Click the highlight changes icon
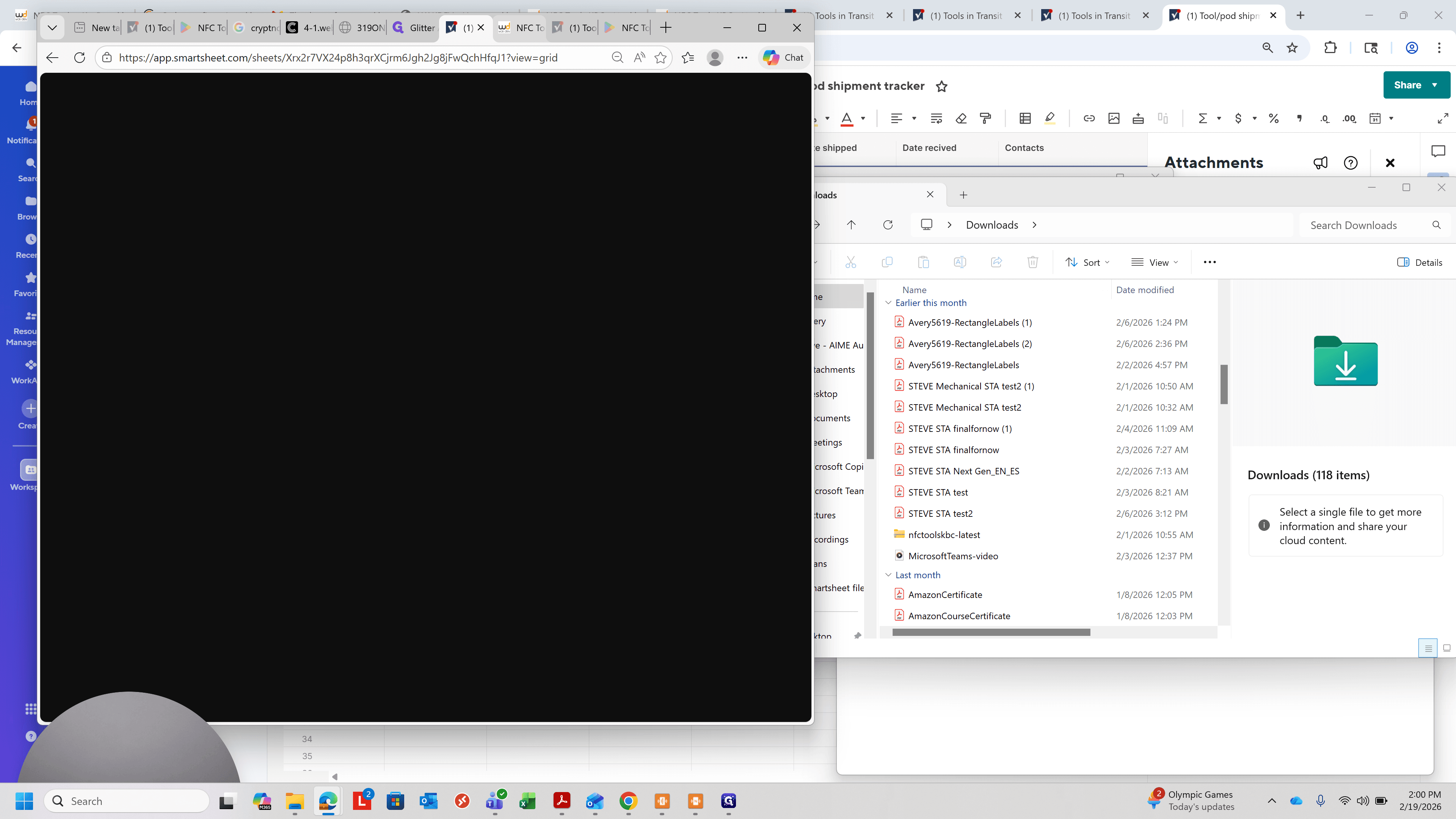Screen dimensions: 1456x819 point(1050,119)
